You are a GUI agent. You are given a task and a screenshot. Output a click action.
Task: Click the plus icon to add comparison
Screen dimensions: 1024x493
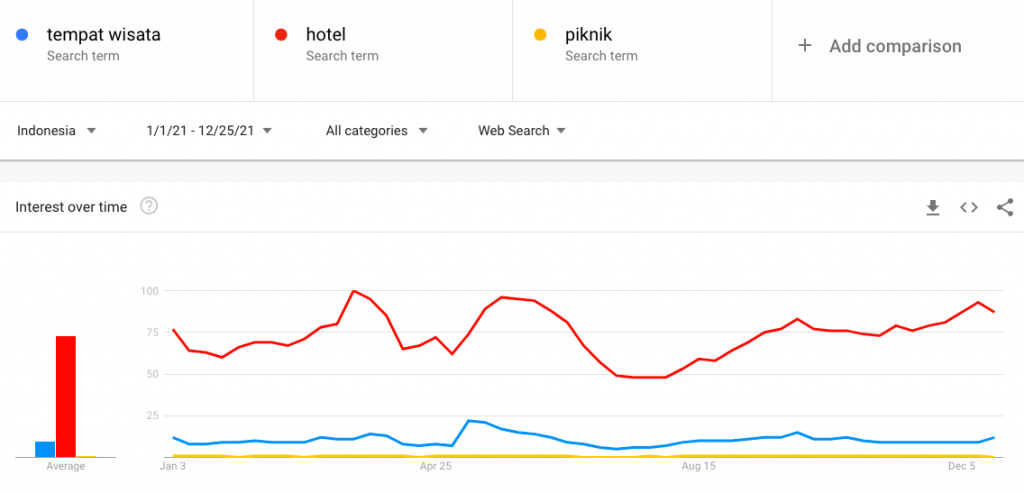[805, 46]
